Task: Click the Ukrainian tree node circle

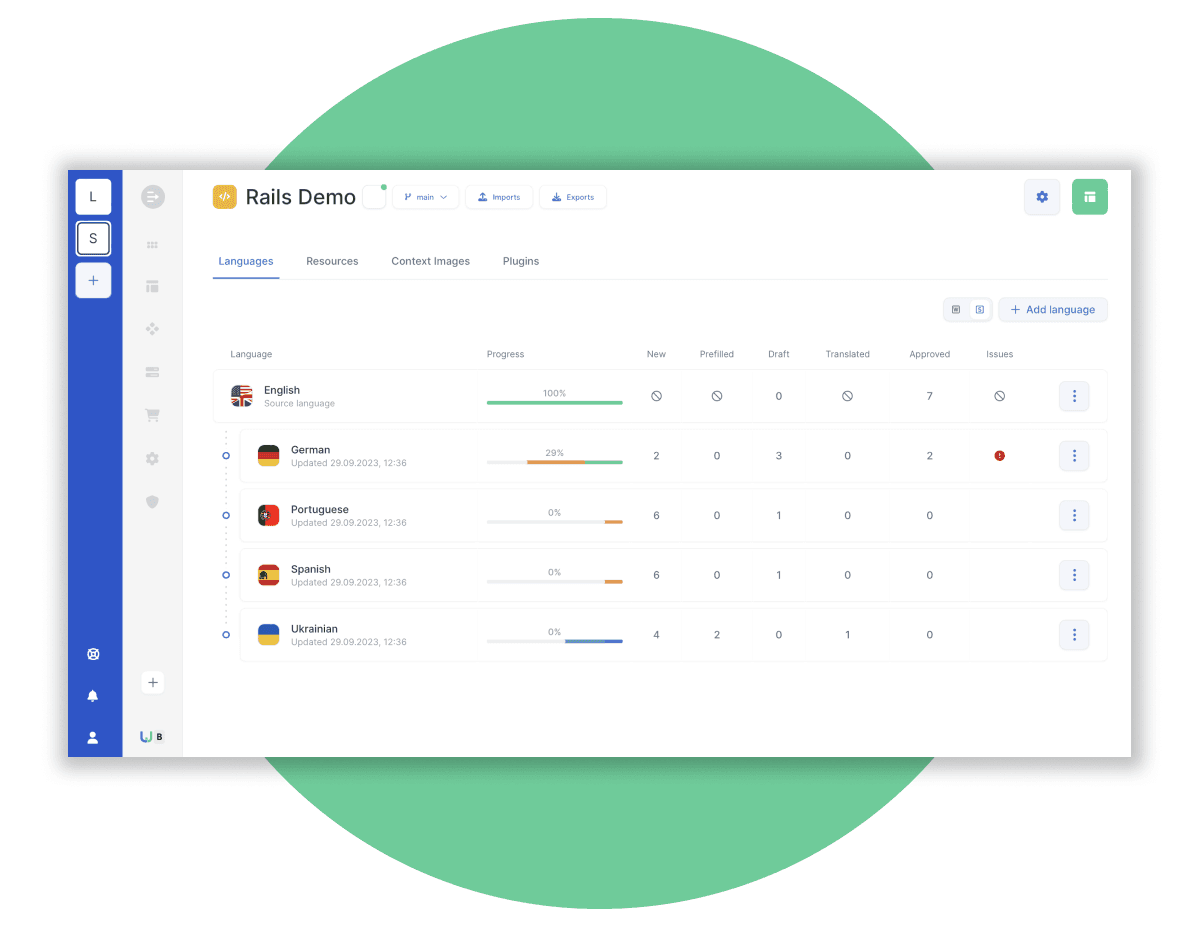Action: (x=226, y=635)
